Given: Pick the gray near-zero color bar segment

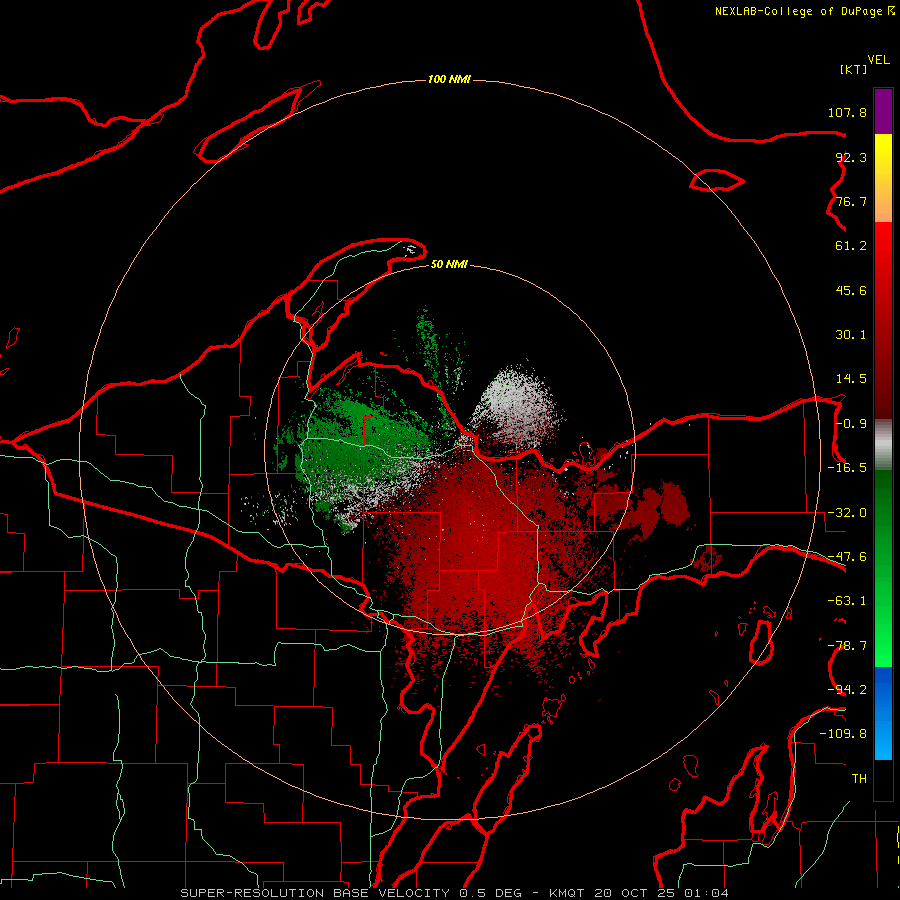Looking at the screenshot, I should (x=883, y=445).
